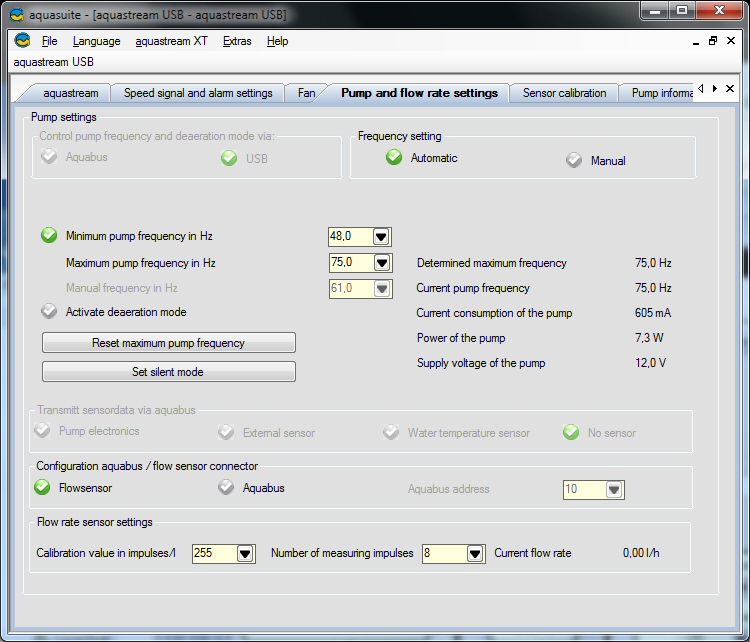Click Reset maximum pump frequency button
This screenshot has width=750, height=642.
point(169,343)
